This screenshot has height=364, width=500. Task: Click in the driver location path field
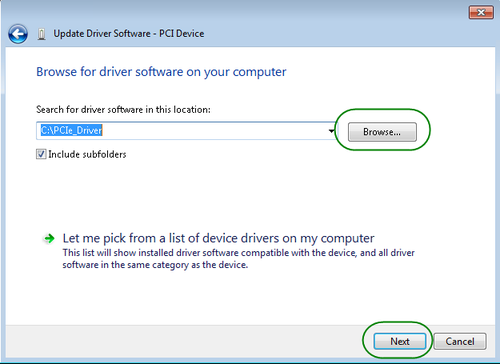pos(186,131)
